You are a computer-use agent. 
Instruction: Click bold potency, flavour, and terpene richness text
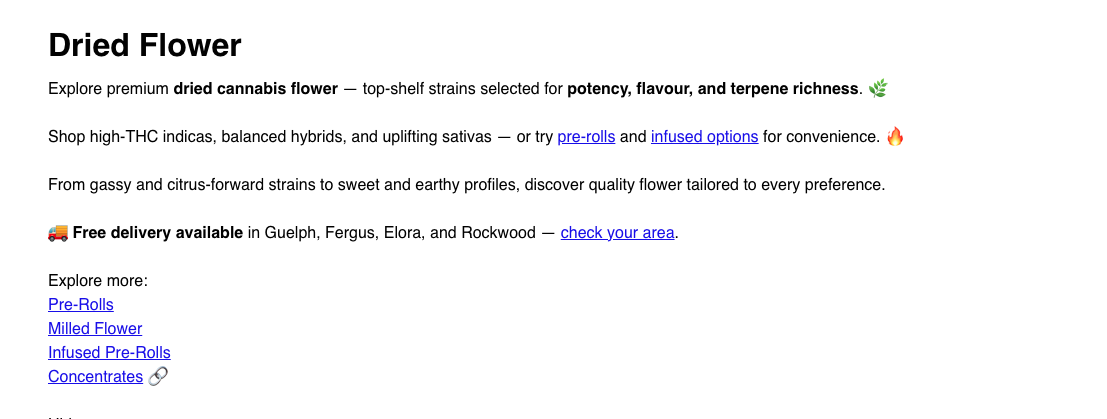coord(713,89)
